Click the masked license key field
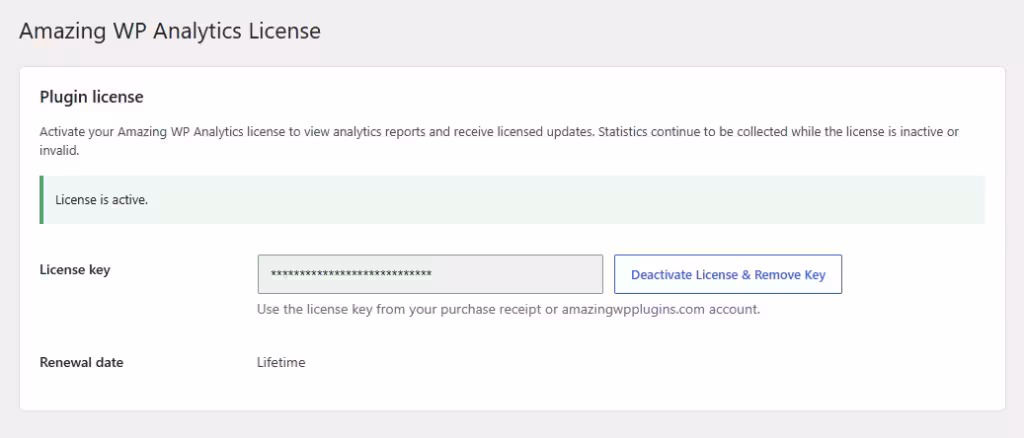Screen dimensions: 1024x438 430,274
